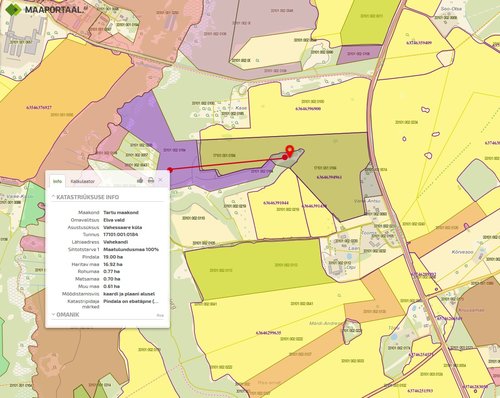Click the Ava link beside Omanik
Screen dimensions: 500x398
160,315
